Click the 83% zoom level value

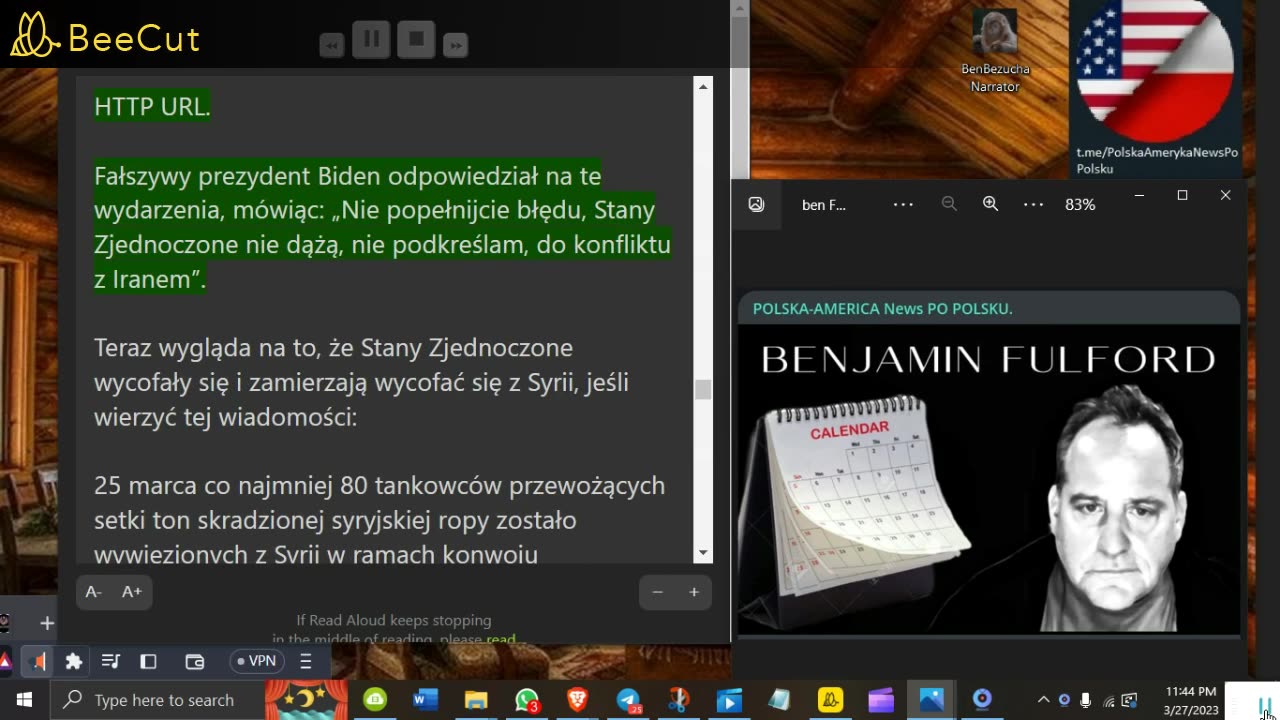pyautogui.click(x=1080, y=204)
